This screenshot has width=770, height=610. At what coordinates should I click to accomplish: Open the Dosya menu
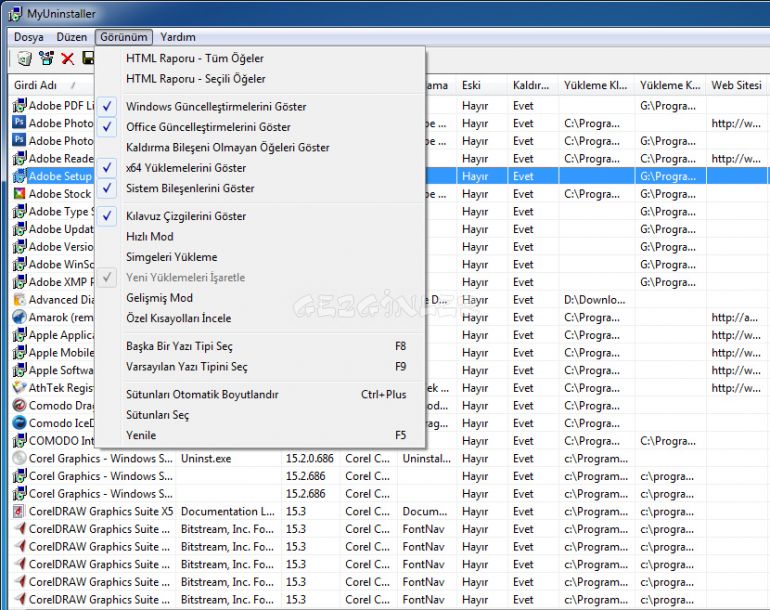coord(28,37)
